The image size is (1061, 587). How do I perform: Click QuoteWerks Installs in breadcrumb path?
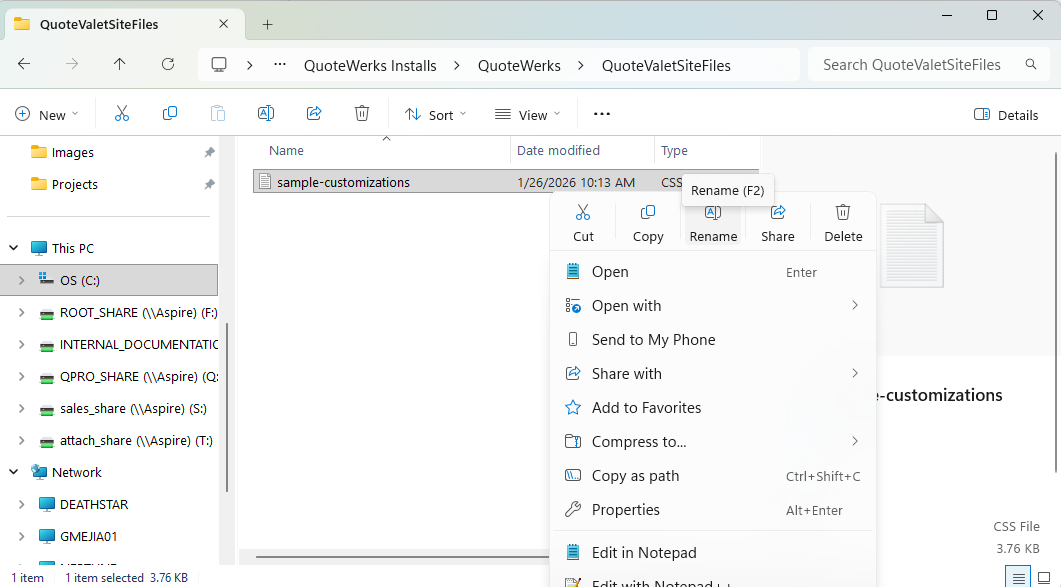(370, 66)
